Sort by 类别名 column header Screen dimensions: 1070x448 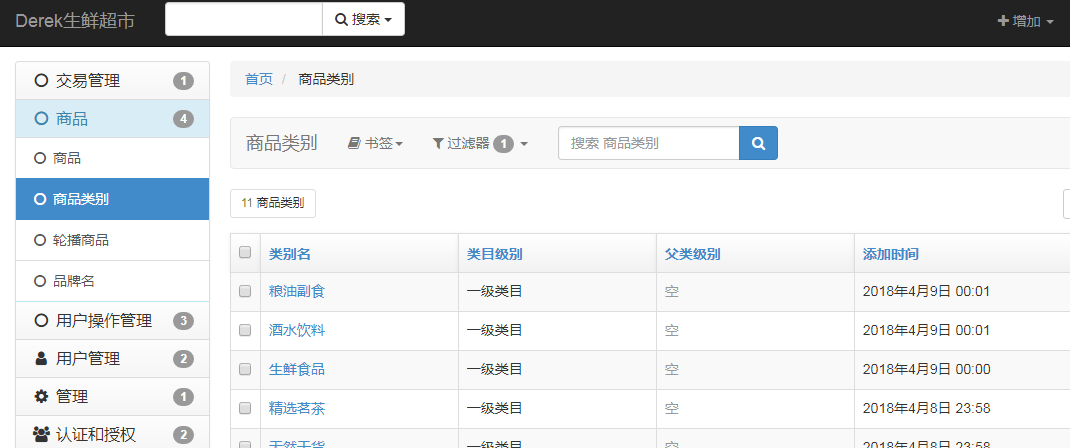click(290, 254)
